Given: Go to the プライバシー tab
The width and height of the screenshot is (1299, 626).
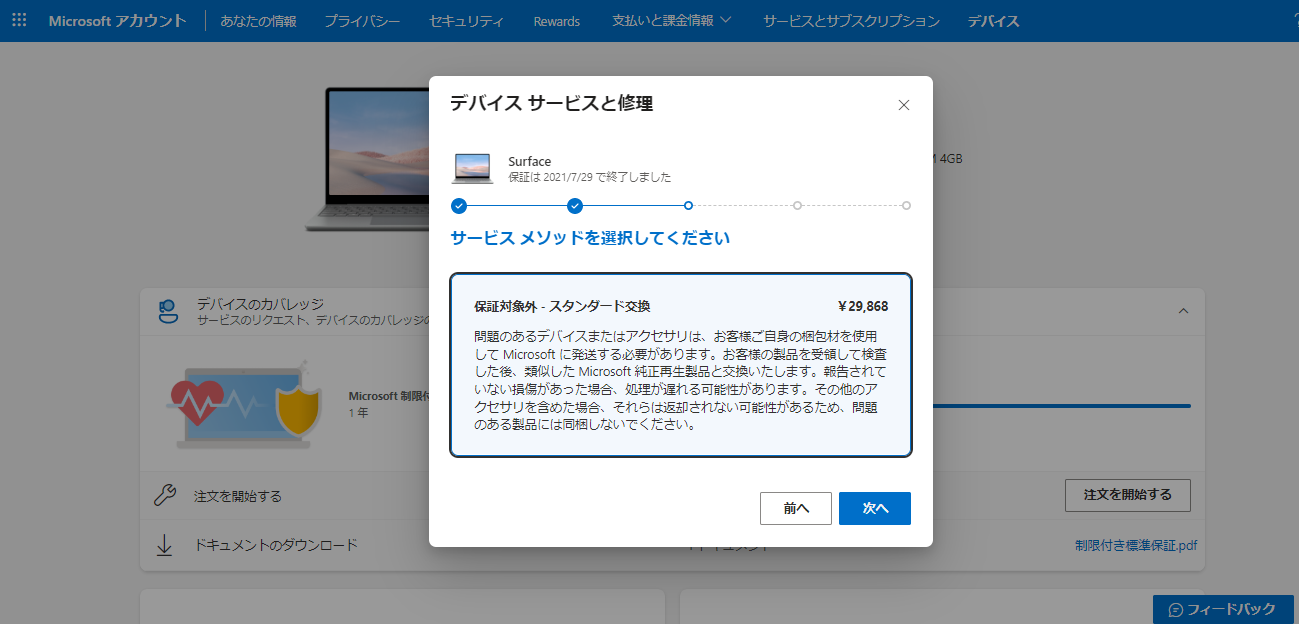Looking at the screenshot, I should coord(362,21).
